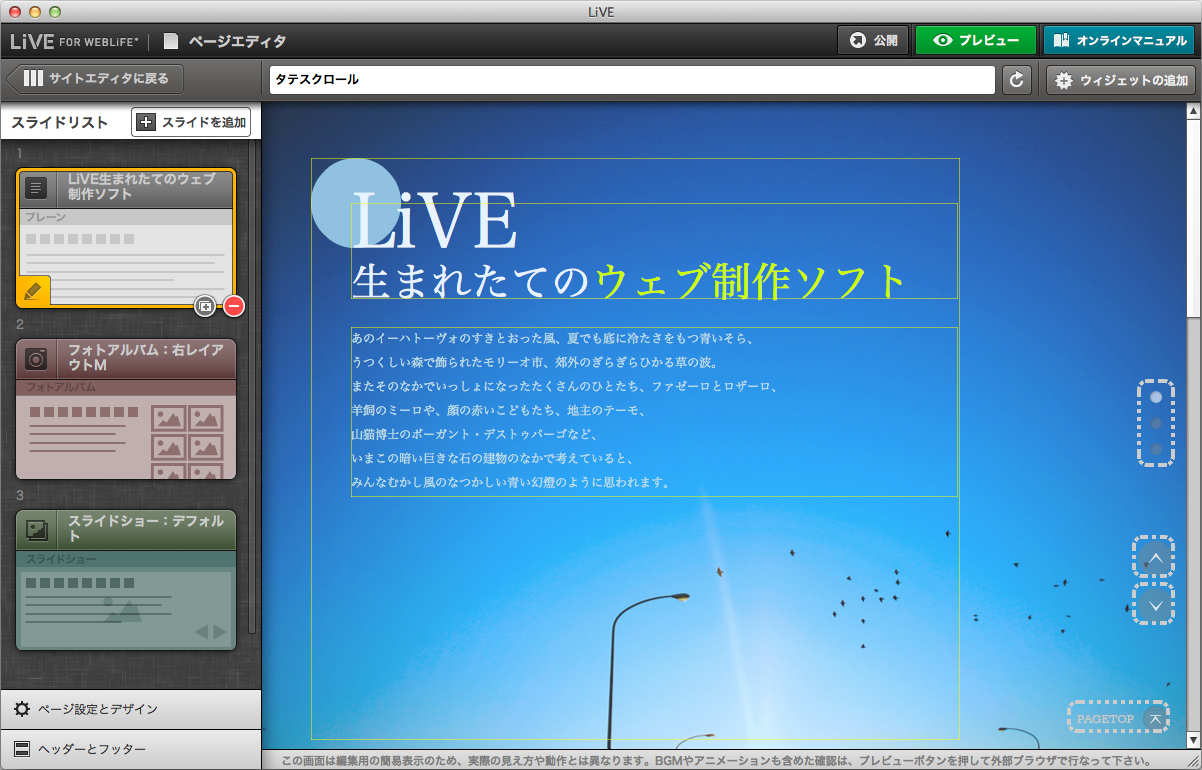The width and height of the screenshot is (1202, 770).
Task: Open the プレビュー preview button
Action: click(975, 41)
